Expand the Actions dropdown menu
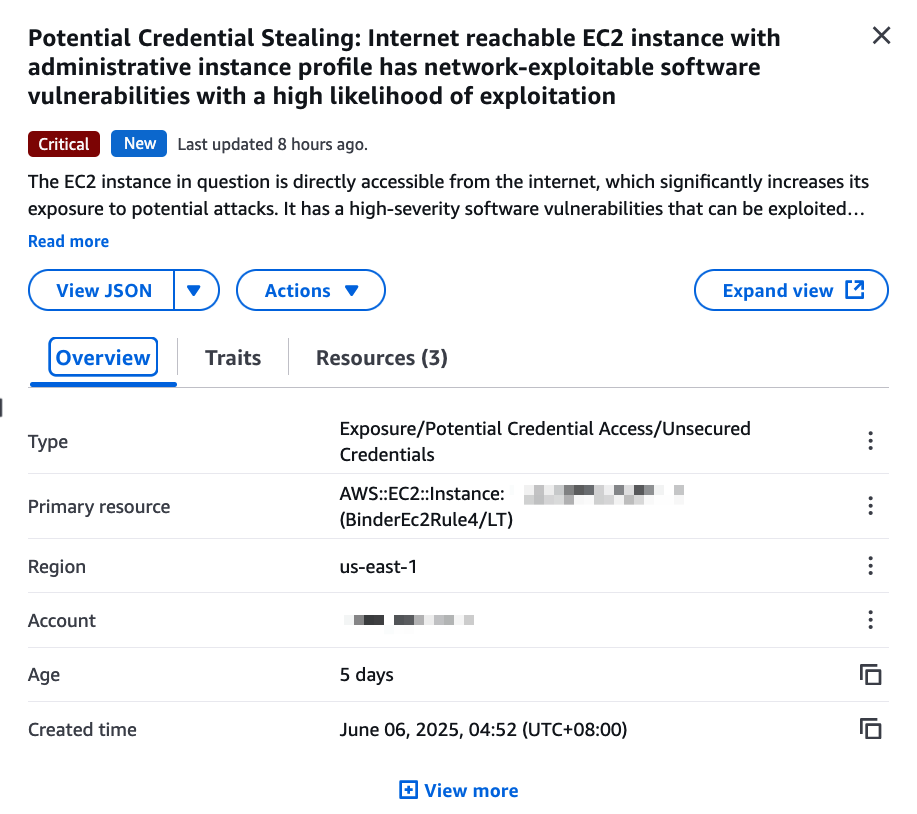Viewport: 917px width, 814px height. click(x=311, y=290)
